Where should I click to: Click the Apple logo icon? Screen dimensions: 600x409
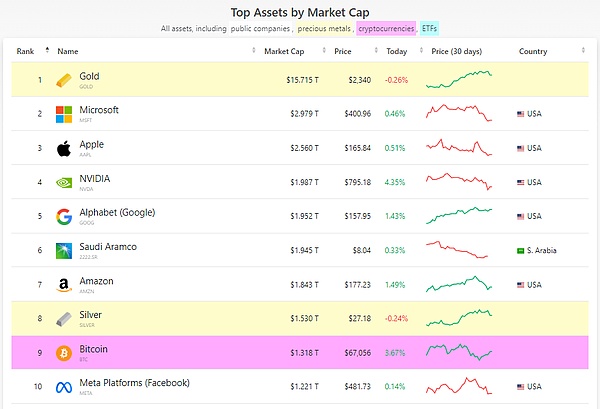pos(64,148)
